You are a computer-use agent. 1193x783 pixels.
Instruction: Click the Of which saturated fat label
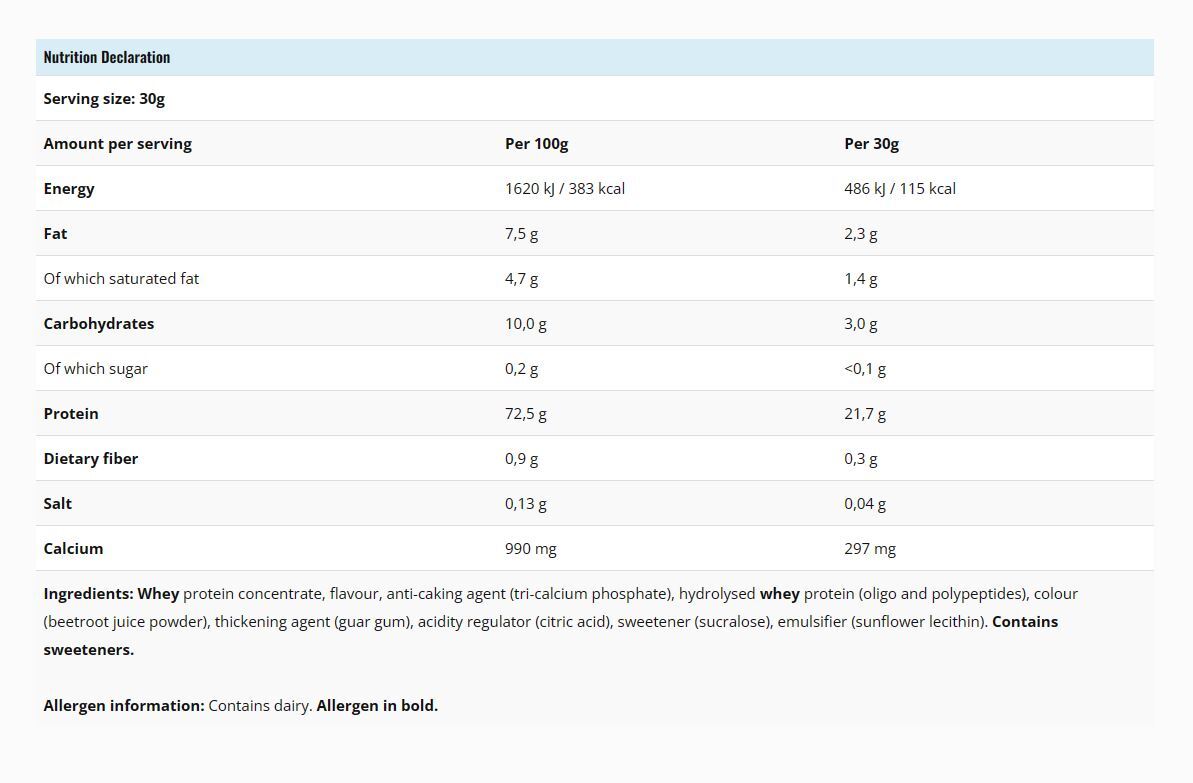[121, 279]
